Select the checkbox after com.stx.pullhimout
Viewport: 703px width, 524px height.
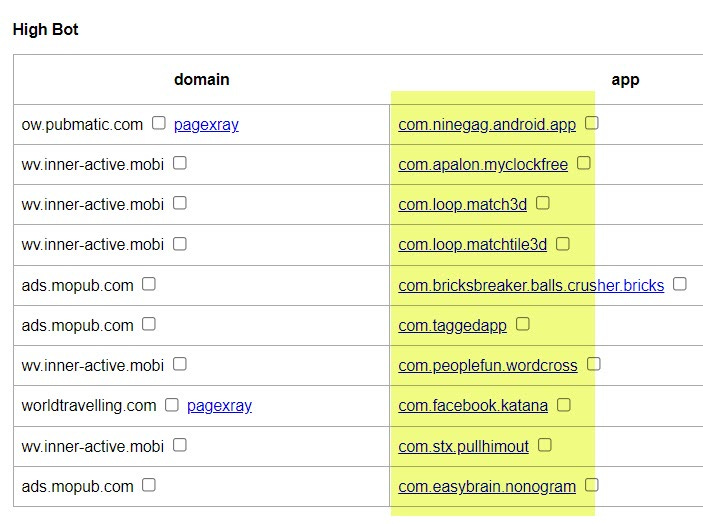click(x=545, y=445)
